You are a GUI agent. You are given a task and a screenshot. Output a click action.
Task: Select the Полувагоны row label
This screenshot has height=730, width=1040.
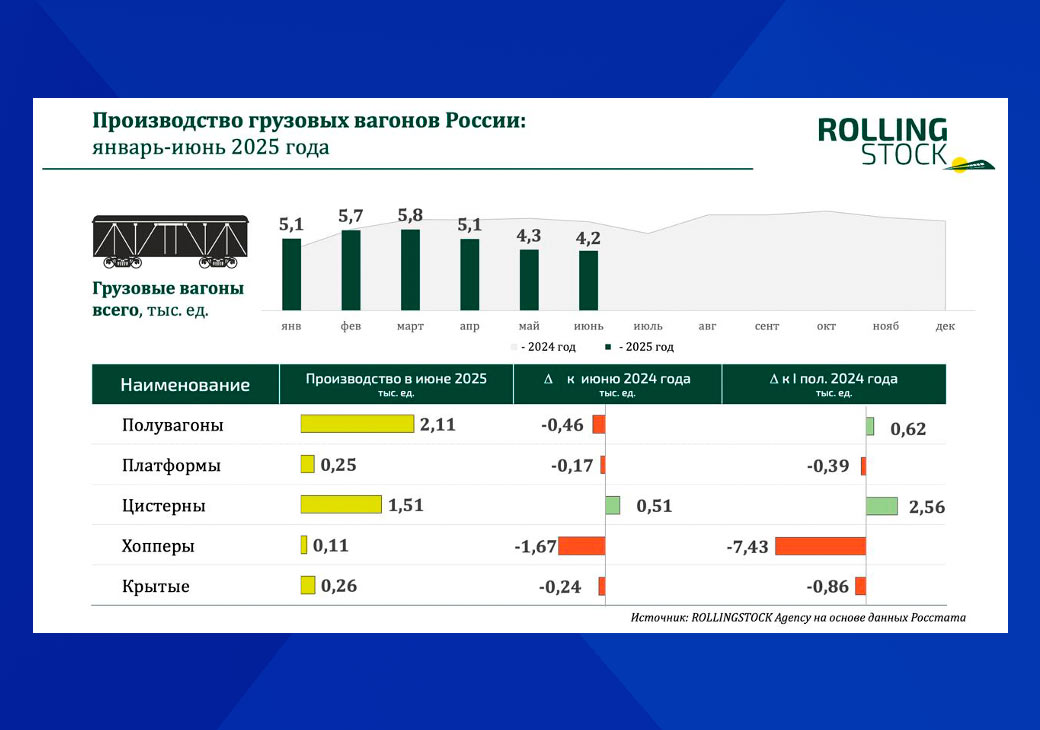(x=172, y=425)
